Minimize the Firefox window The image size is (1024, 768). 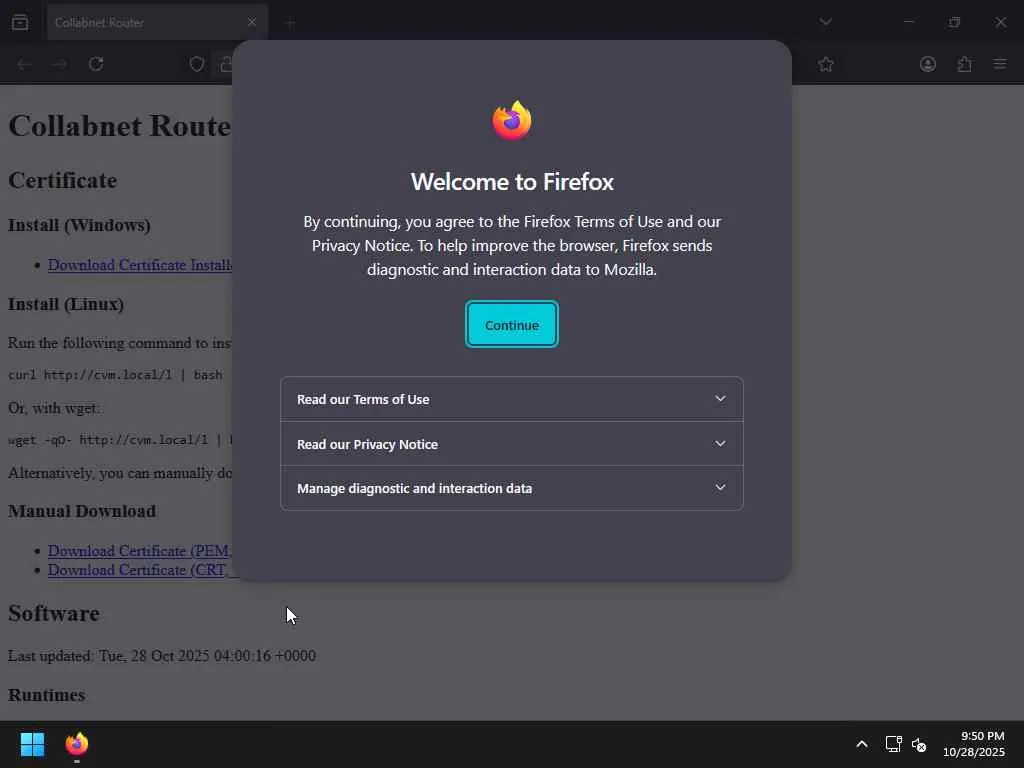908,22
